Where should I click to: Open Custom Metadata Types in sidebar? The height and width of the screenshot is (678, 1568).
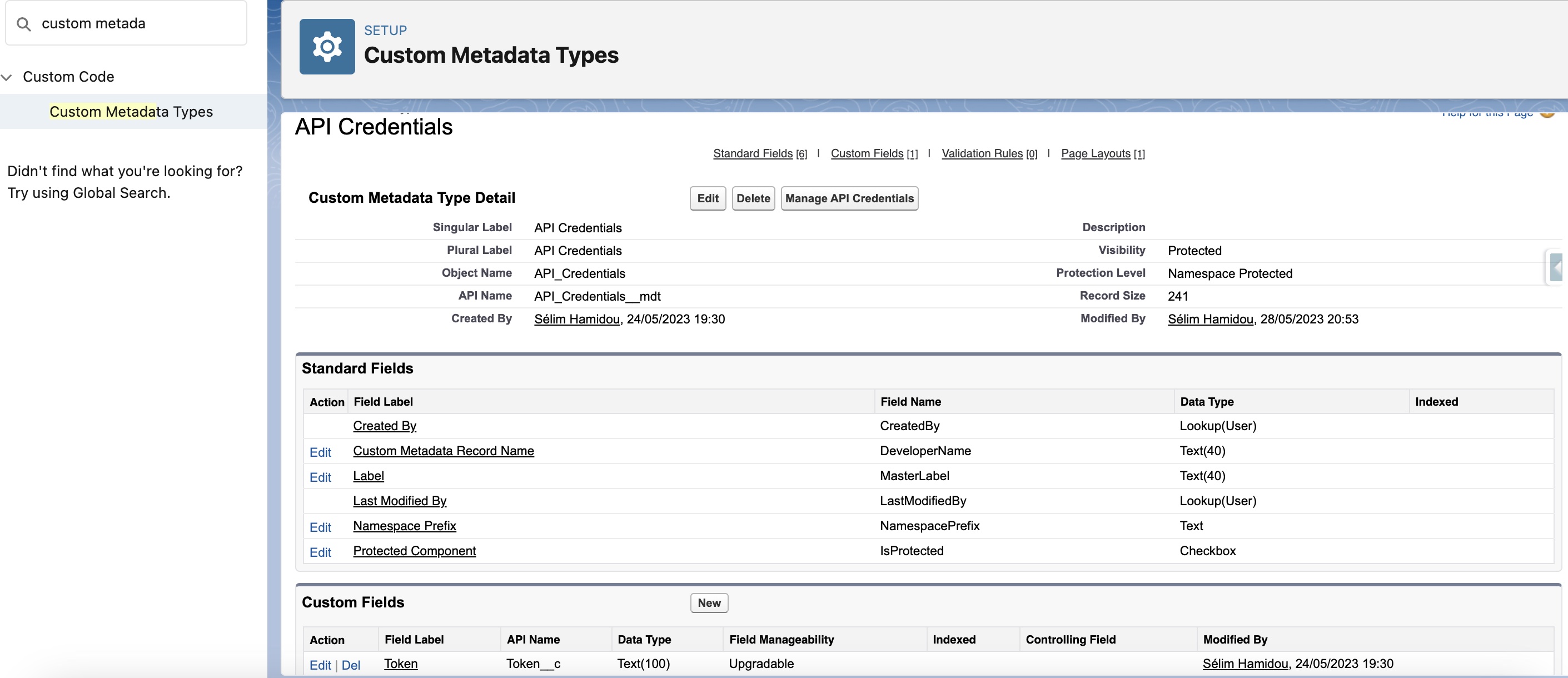(131, 111)
